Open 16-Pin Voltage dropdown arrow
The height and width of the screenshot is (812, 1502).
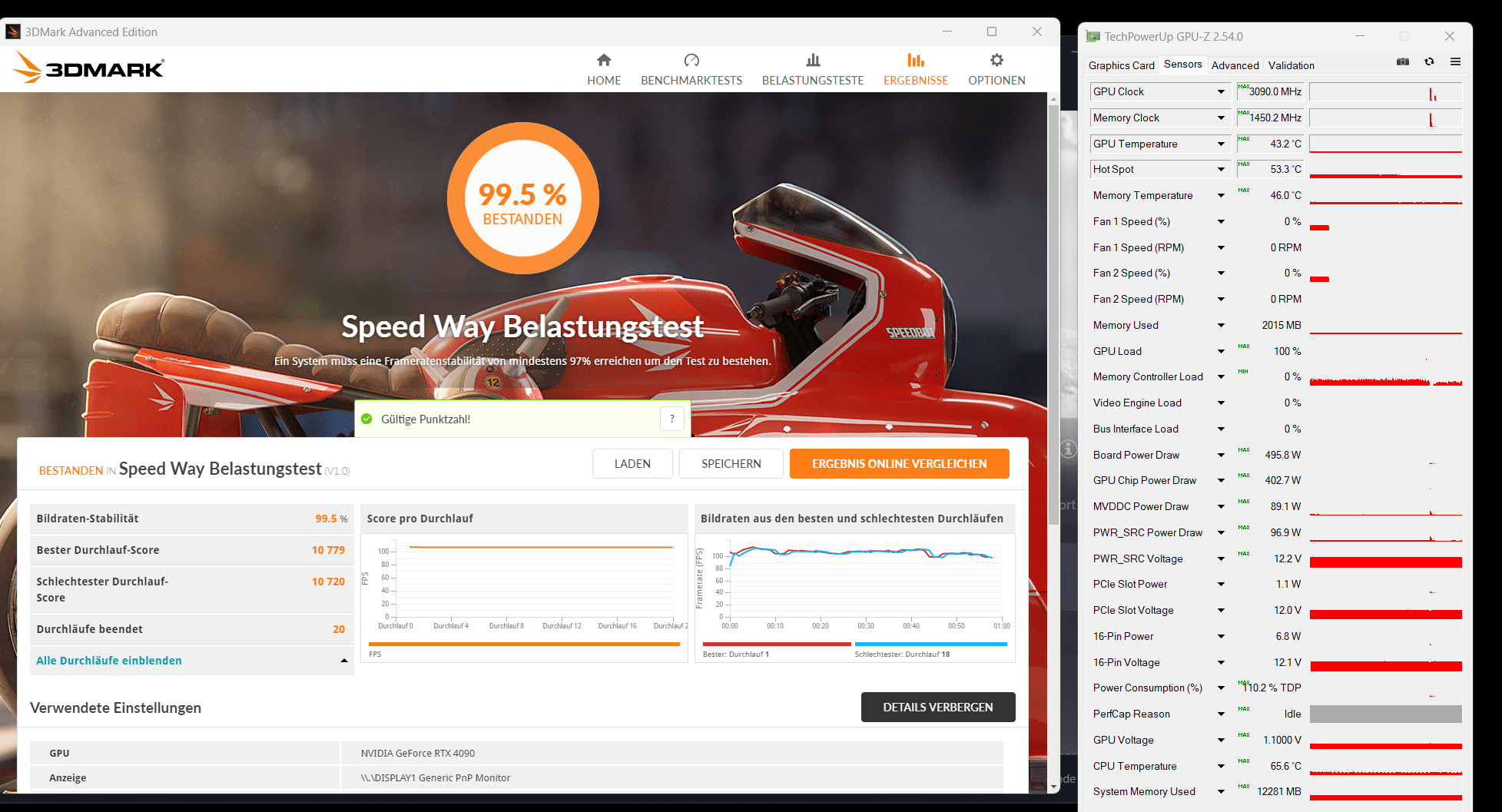tap(1221, 662)
